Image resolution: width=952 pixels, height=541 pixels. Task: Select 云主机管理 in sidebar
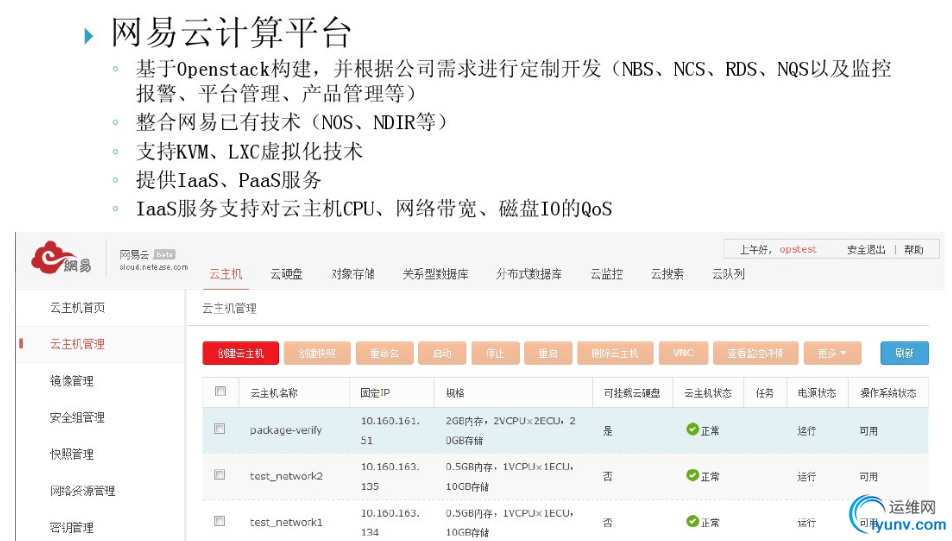coord(77,344)
